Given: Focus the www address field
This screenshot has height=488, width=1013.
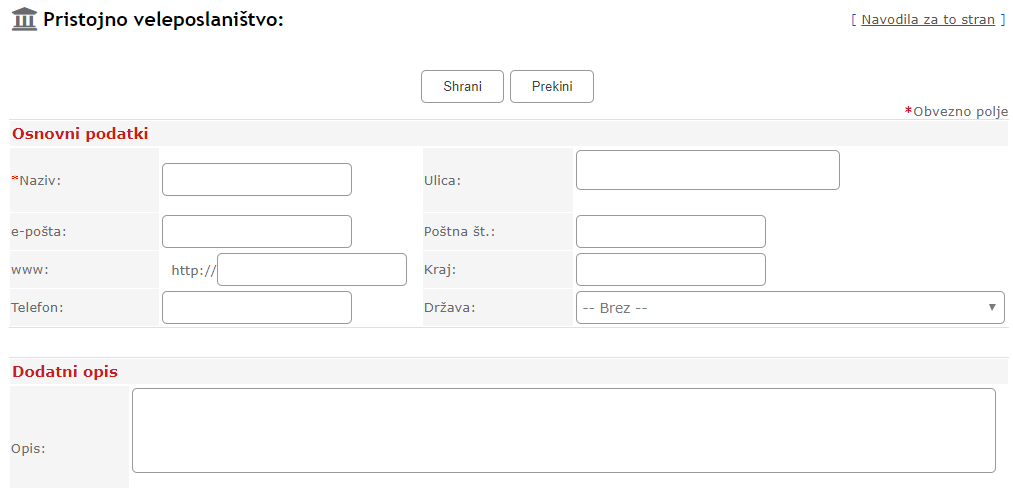Looking at the screenshot, I should (x=311, y=269).
